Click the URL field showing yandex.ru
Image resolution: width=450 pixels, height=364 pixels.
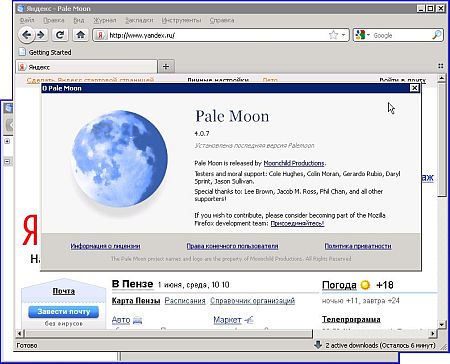pos(217,35)
